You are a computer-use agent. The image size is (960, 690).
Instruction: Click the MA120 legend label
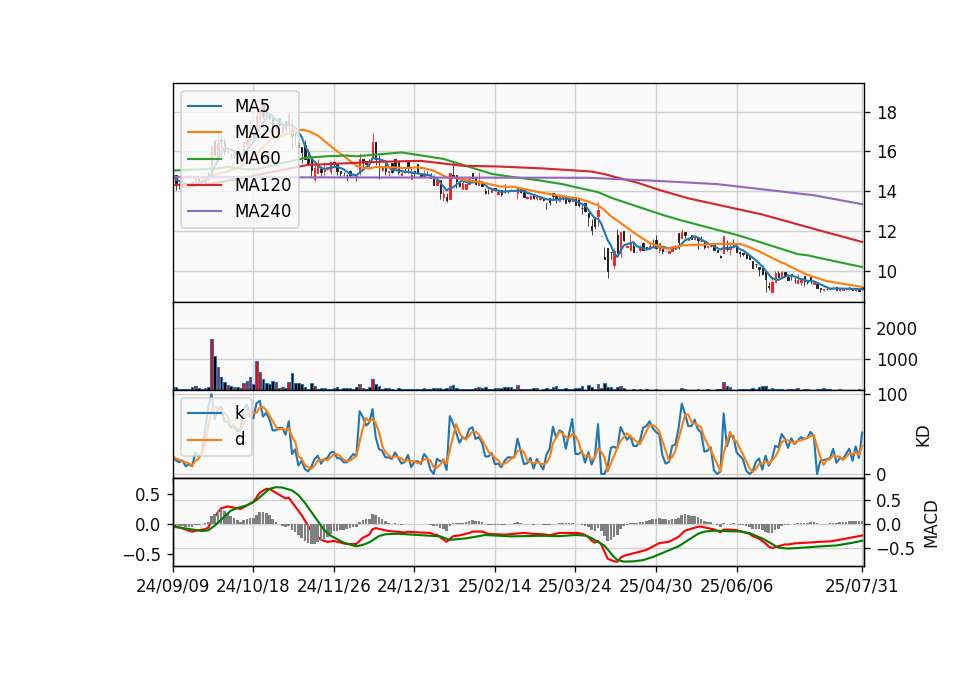coord(263,185)
